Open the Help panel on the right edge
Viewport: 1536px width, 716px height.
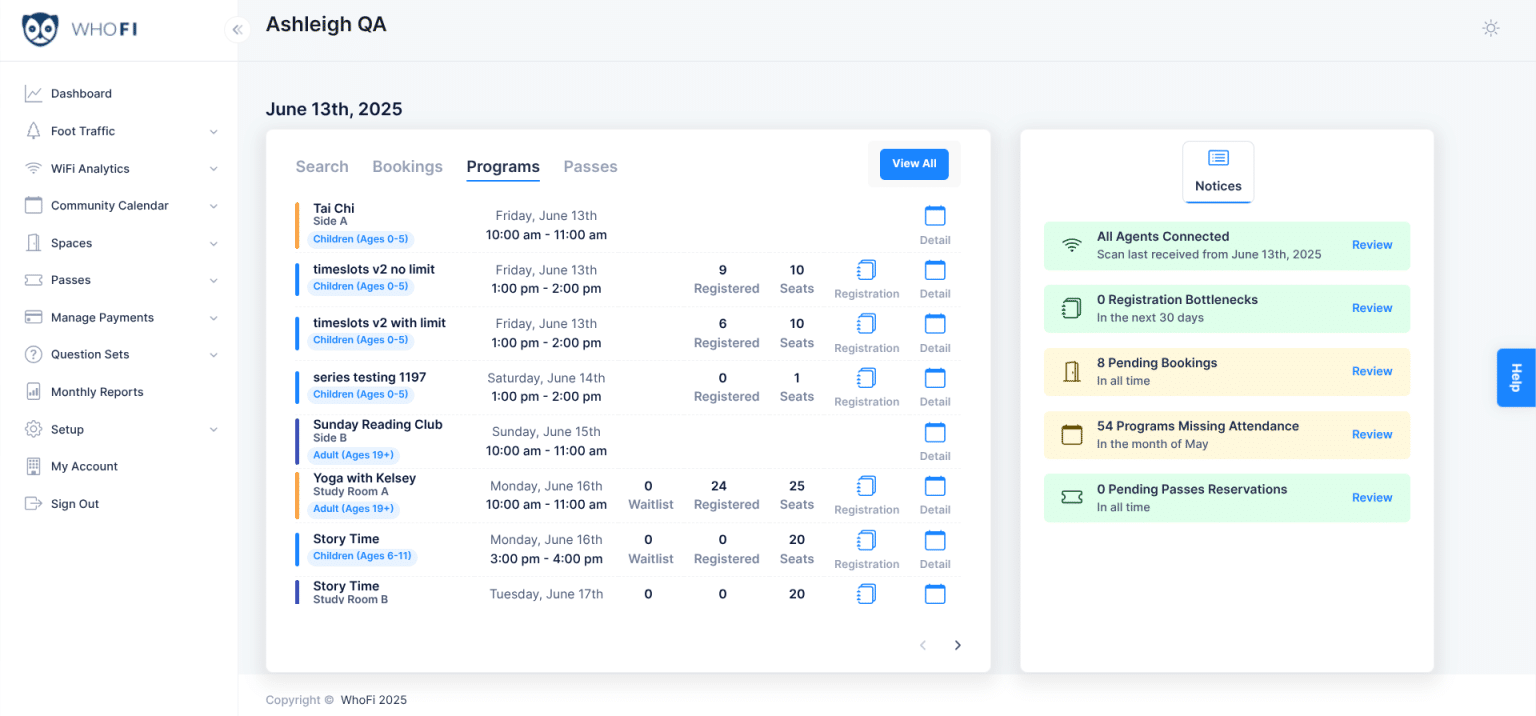(1515, 378)
